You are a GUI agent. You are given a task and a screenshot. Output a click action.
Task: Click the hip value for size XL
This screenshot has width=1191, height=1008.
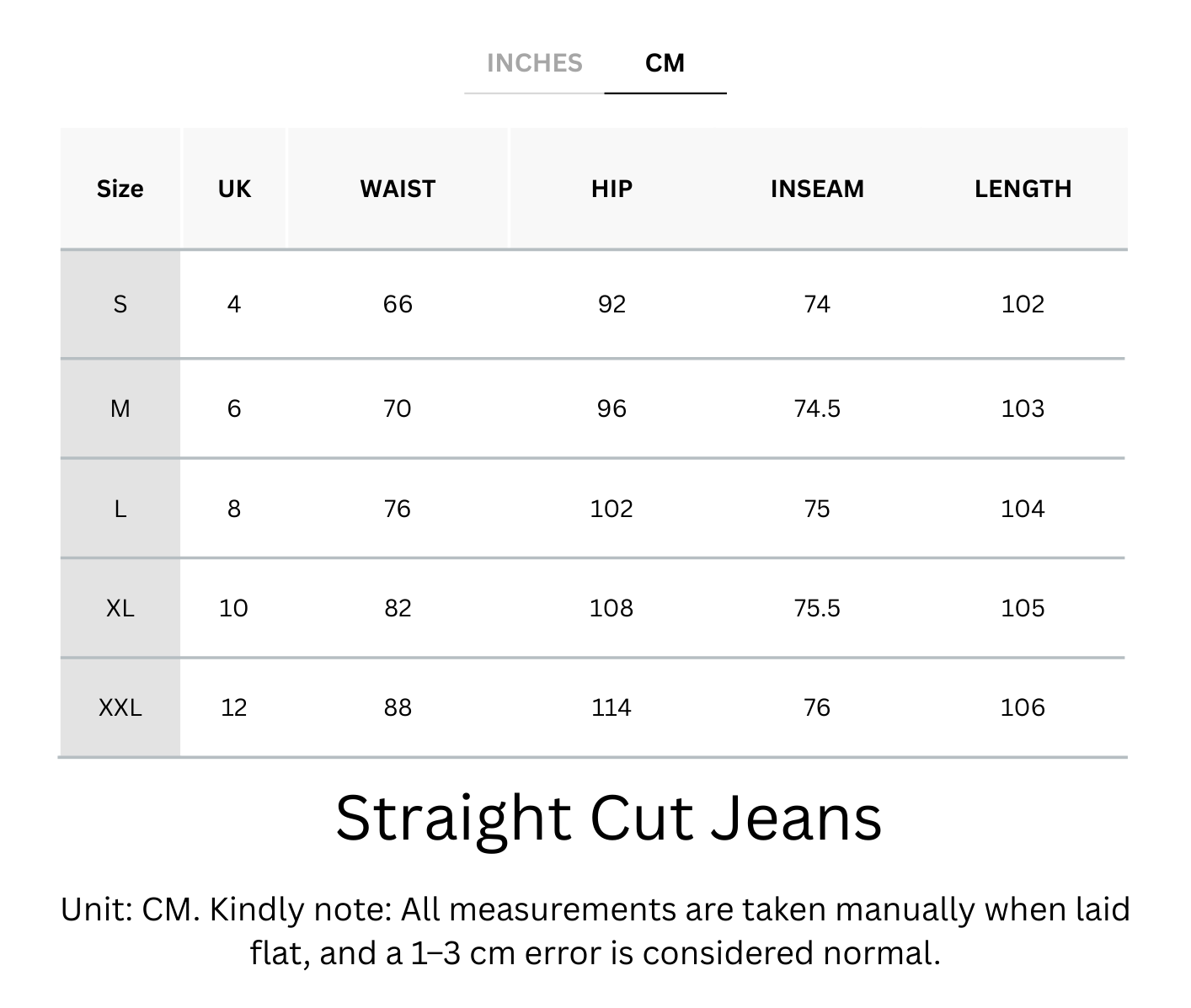(x=612, y=608)
